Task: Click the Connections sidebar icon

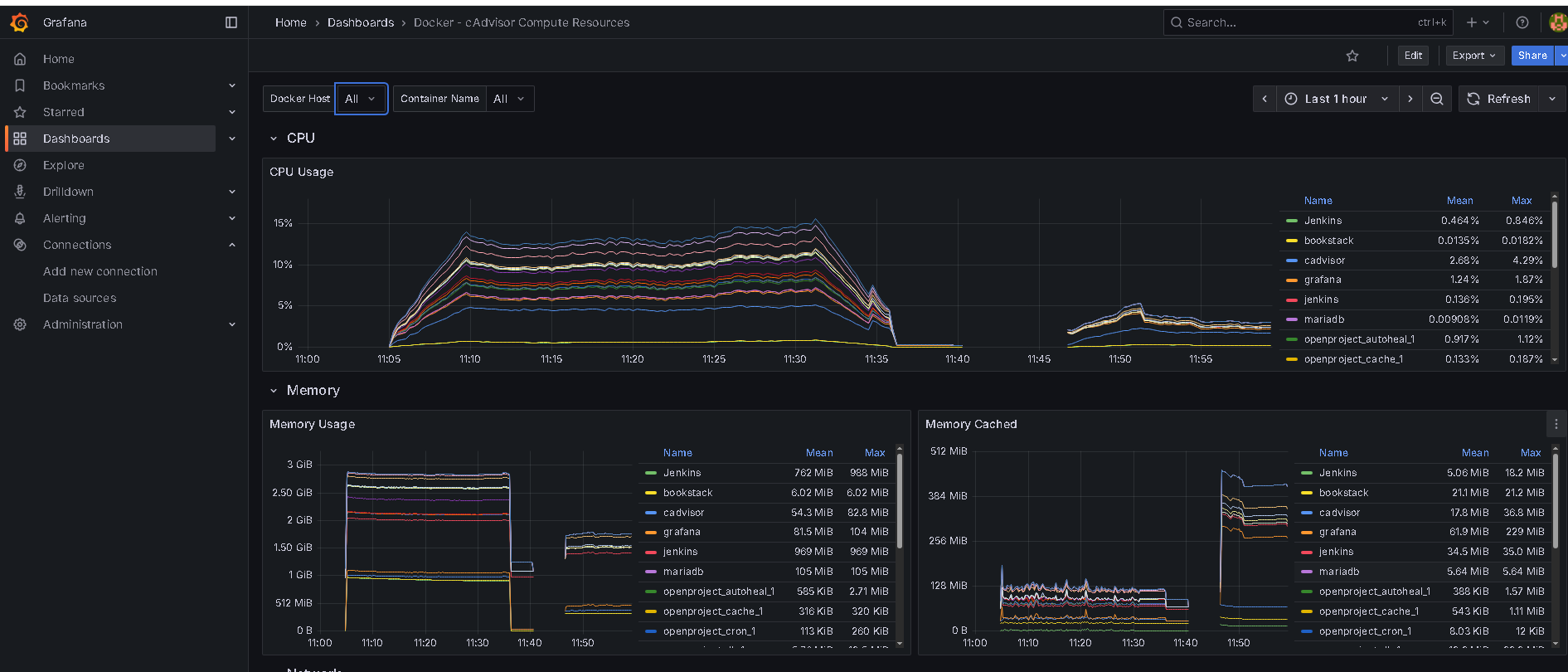Action: [20, 245]
